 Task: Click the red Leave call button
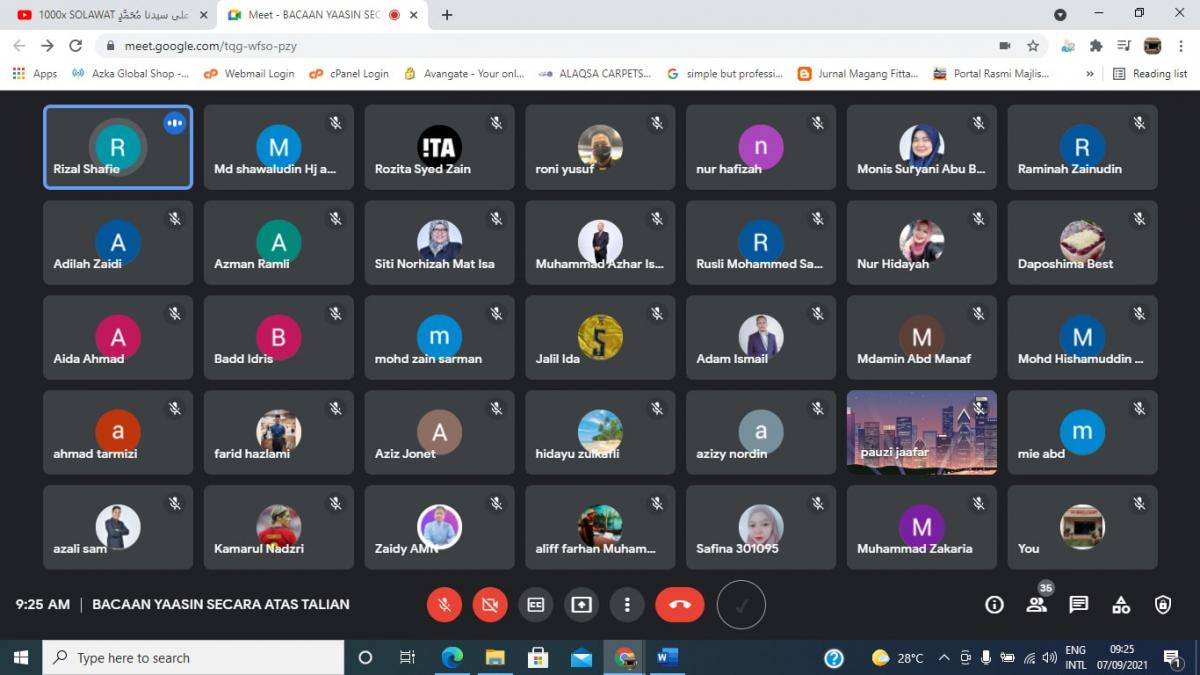pos(680,604)
